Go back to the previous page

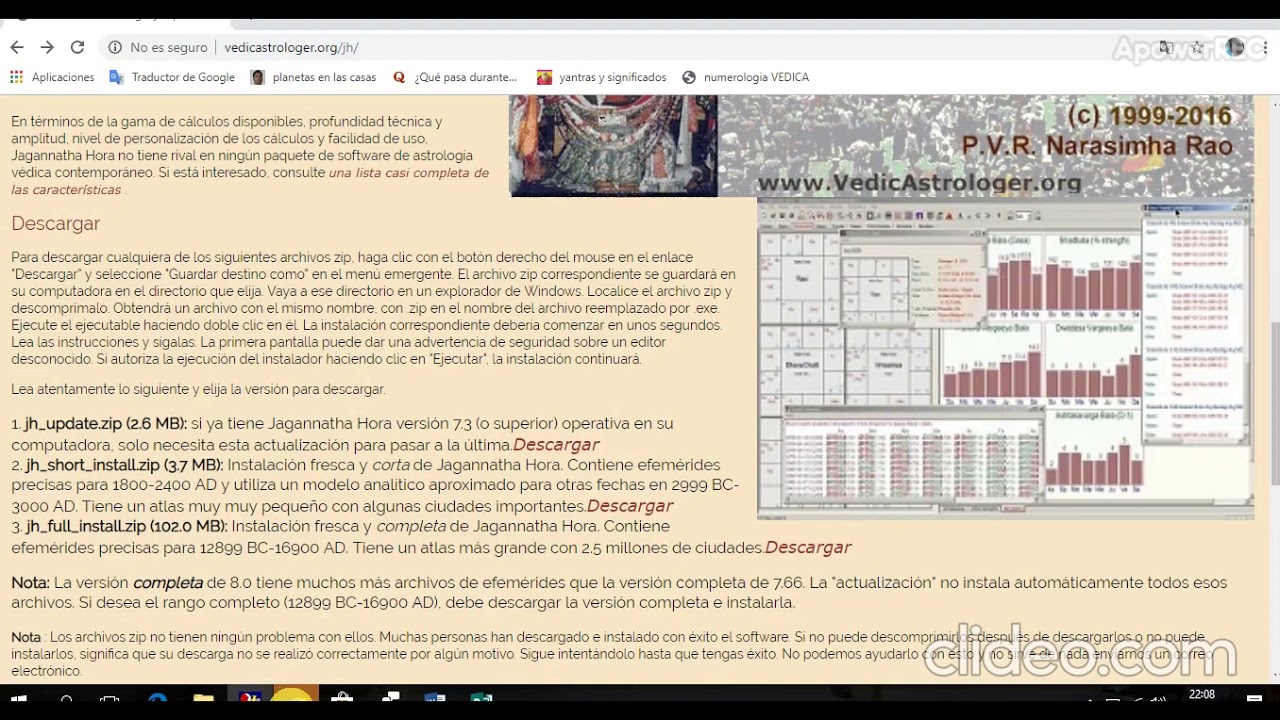click(x=17, y=47)
